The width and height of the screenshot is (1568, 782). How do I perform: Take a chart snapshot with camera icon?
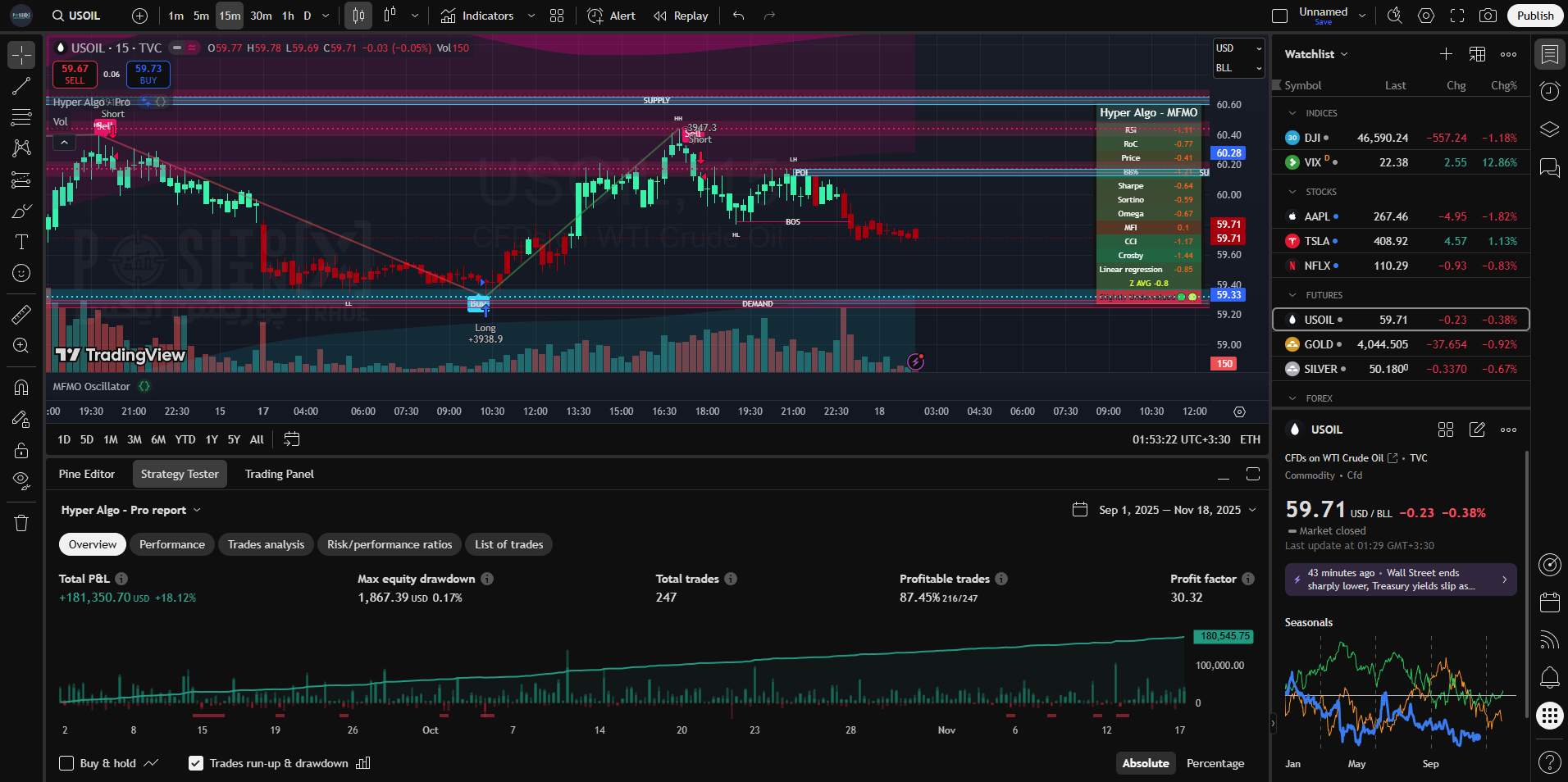pos(1488,16)
